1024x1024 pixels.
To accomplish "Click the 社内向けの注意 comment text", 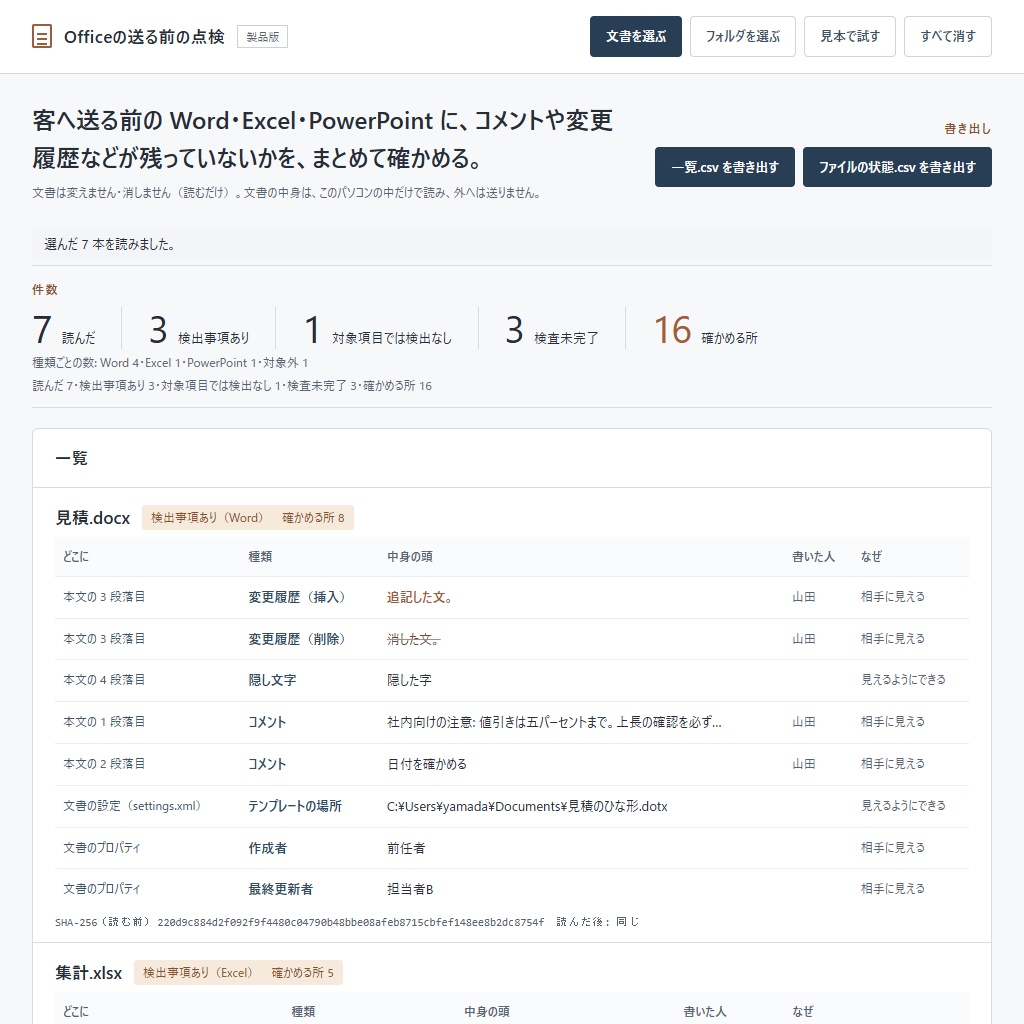I will (554, 722).
